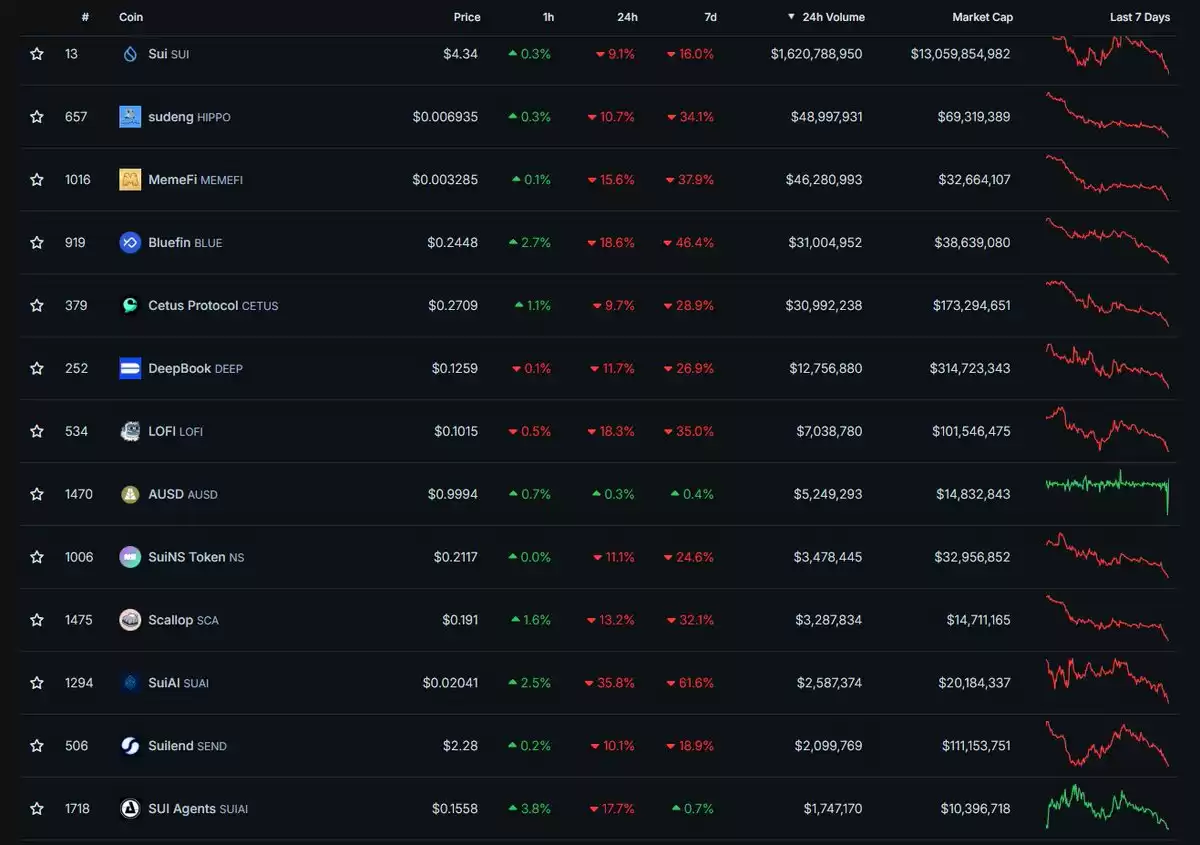The width and height of the screenshot is (1200, 845).
Task: Open the sudeng HIPPO coin page
Action: pos(189,117)
